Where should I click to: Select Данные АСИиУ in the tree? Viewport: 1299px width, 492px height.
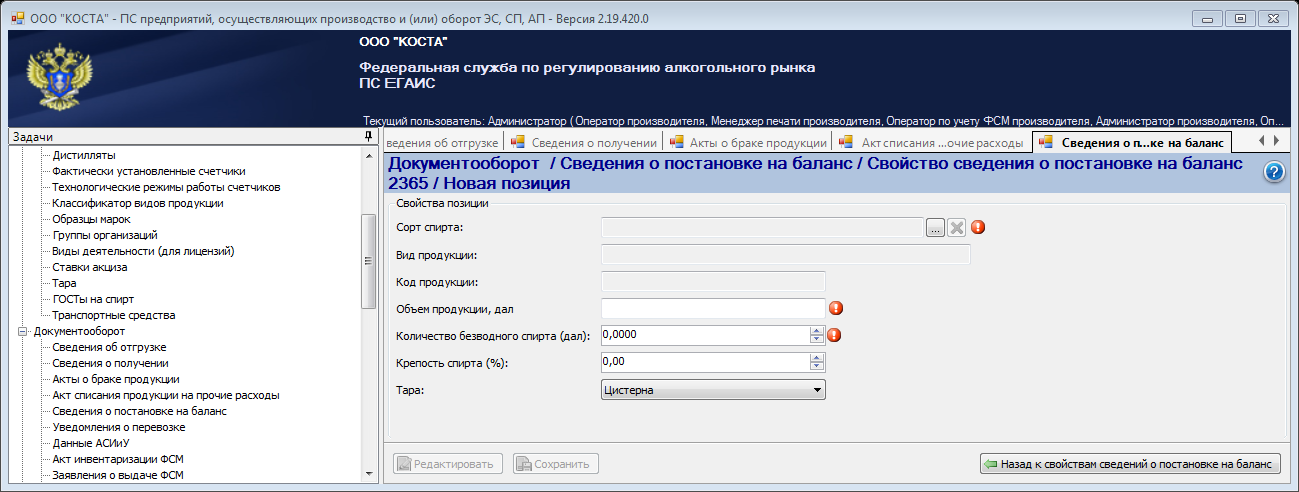pos(91,443)
